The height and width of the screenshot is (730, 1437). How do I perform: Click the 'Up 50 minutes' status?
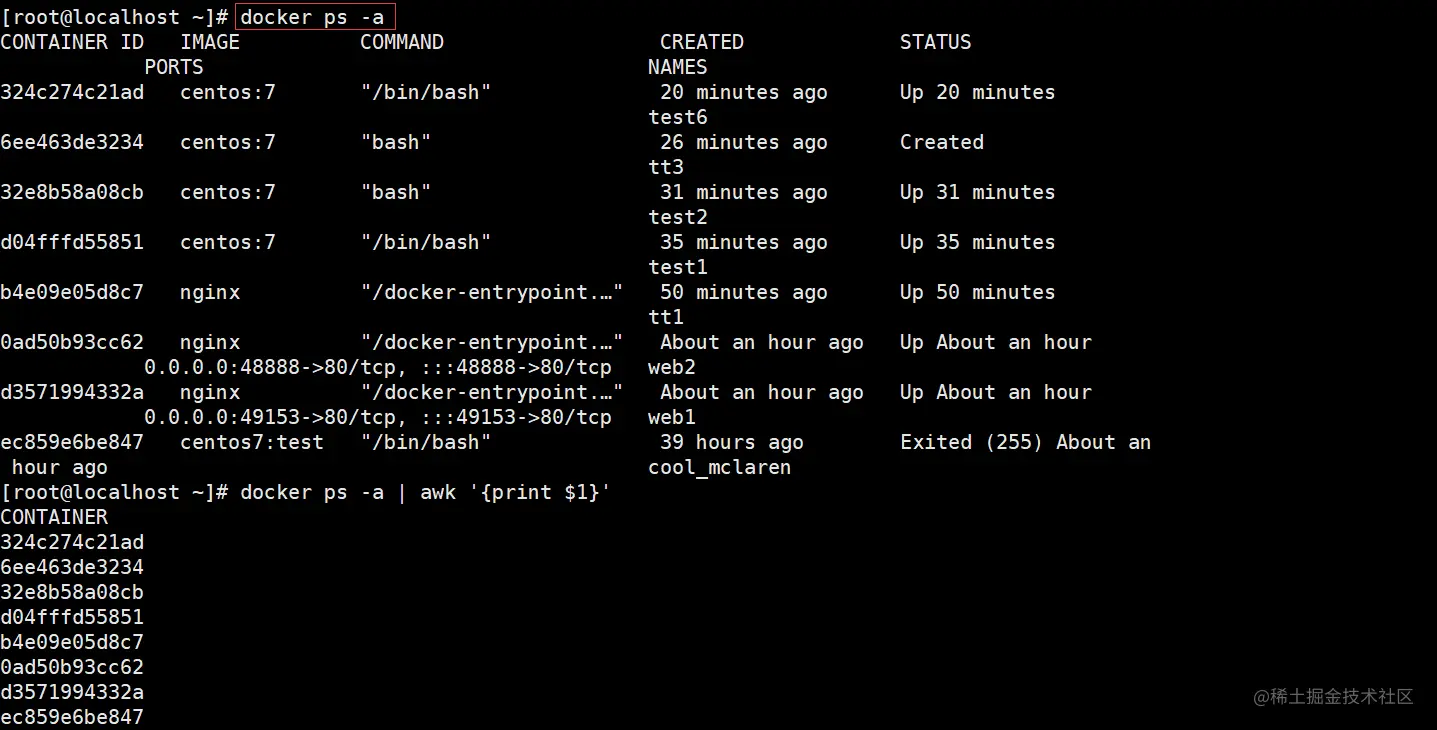tap(978, 292)
